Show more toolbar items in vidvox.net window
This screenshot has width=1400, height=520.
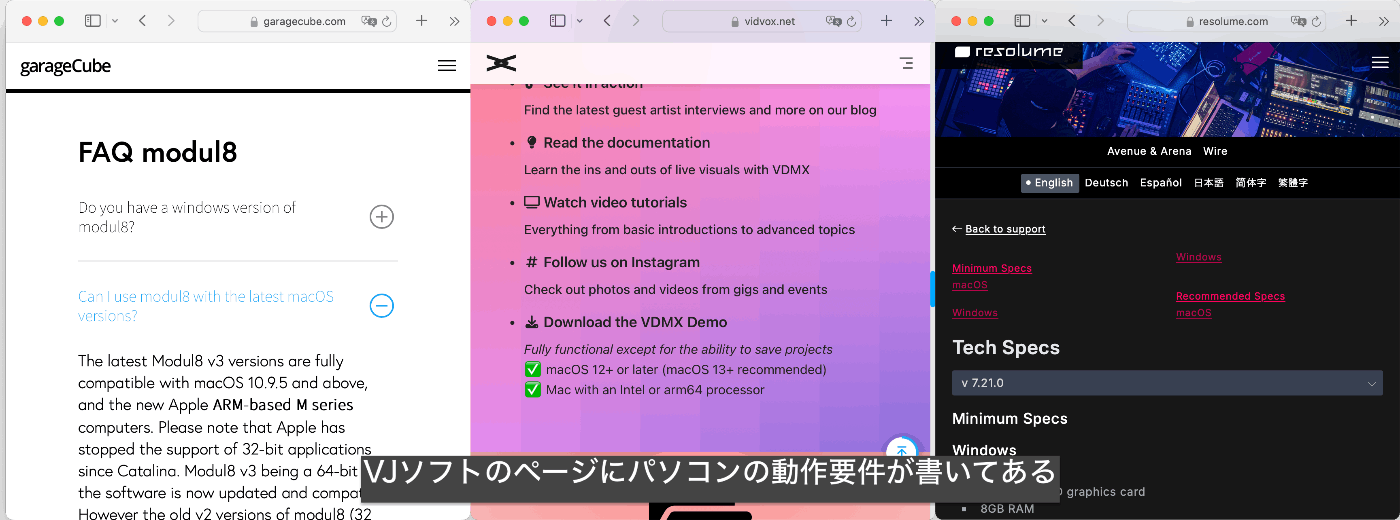(x=919, y=21)
